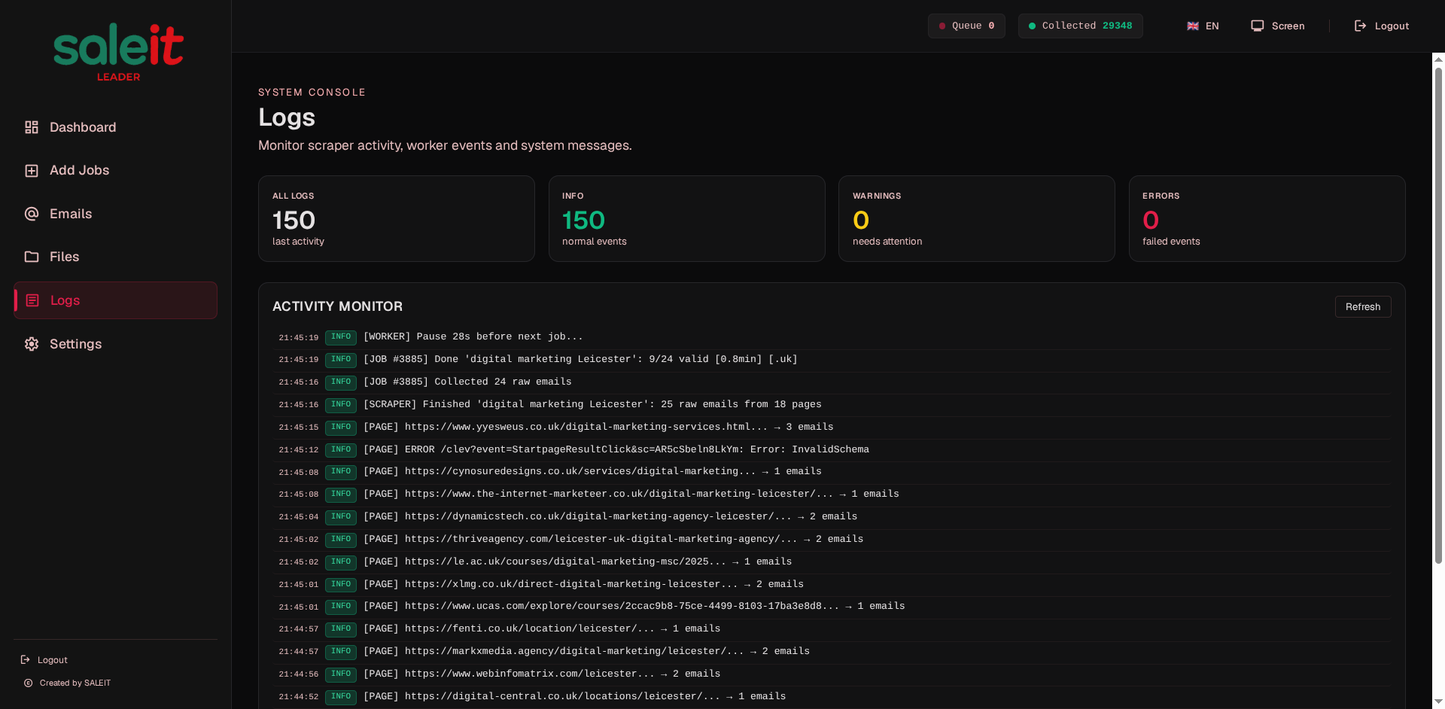
Task: Open the Dashboard menu item
Action: pos(115,127)
